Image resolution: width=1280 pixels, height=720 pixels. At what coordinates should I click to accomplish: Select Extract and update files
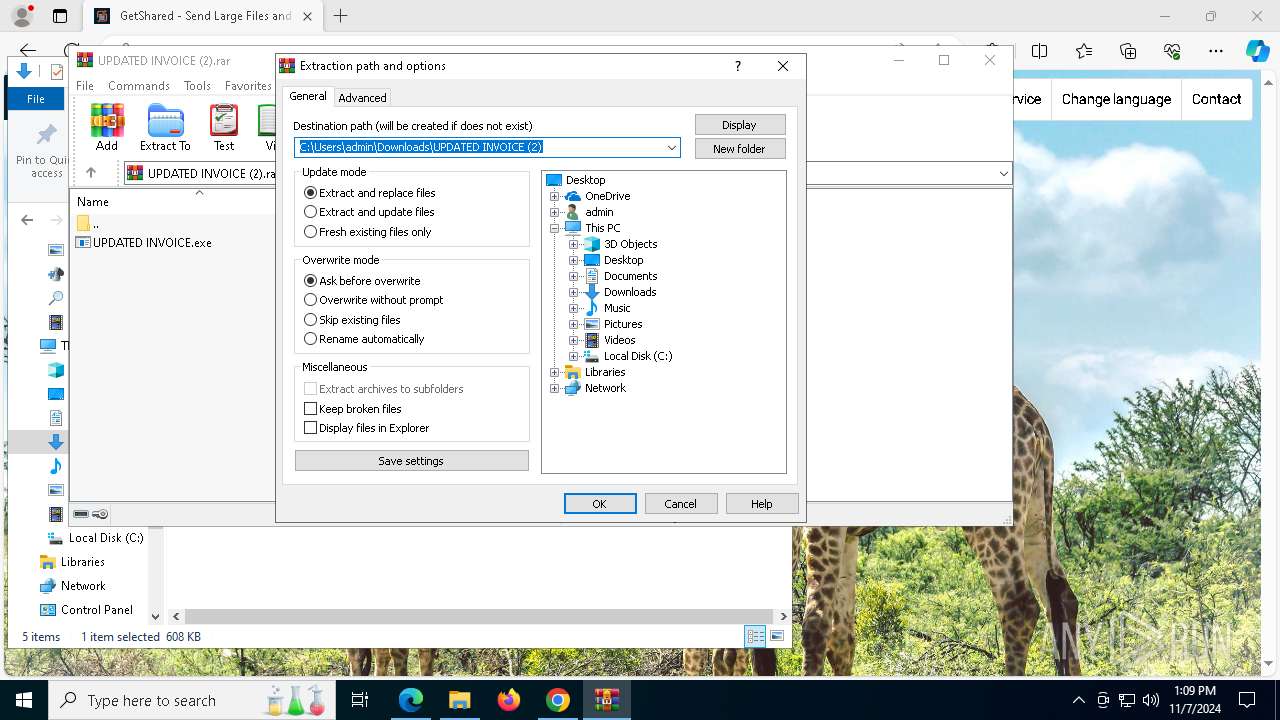[369, 212]
